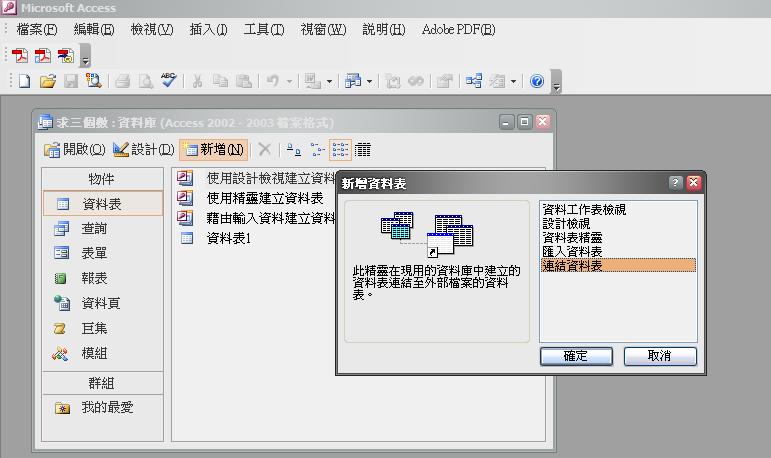The height and width of the screenshot is (458, 771).
Task: Select 資料表精靈 in dialog list
Action: tap(618, 238)
